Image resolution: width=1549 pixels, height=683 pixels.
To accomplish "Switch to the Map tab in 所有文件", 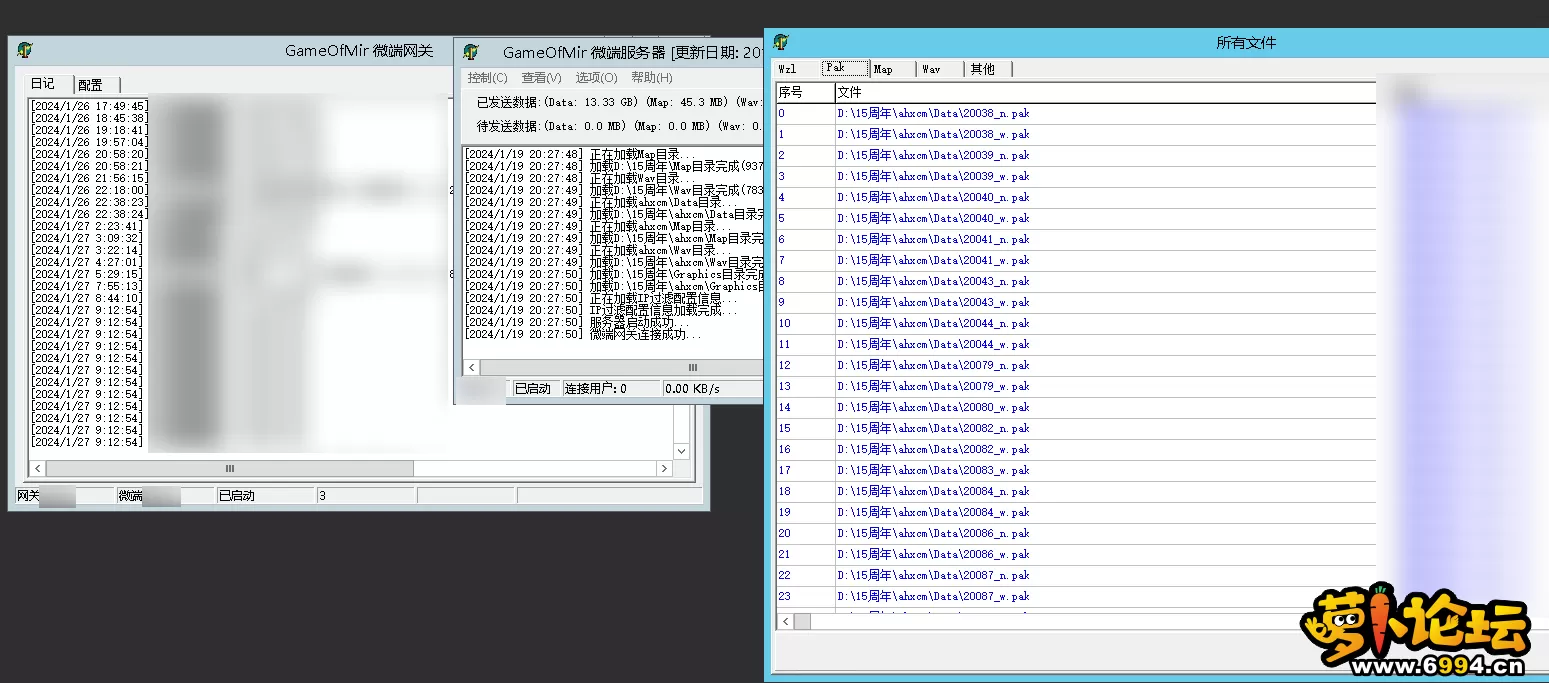I will 892,69.
